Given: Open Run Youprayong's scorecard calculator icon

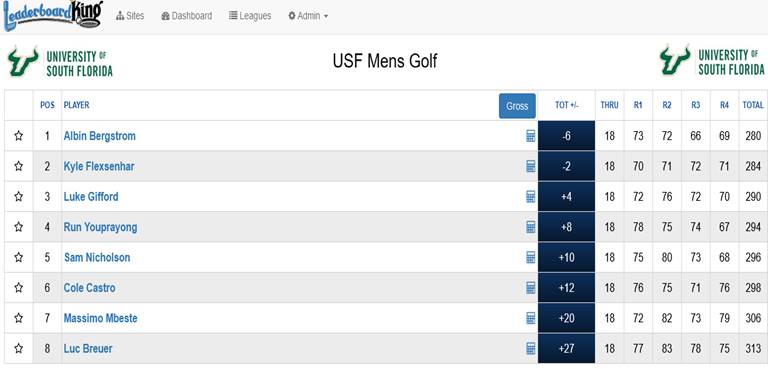Looking at the screenshot, I should [530, 227].
